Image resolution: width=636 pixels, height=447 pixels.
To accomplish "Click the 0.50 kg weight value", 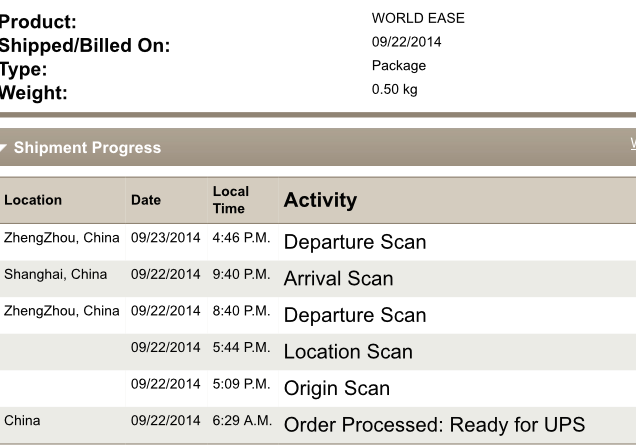I will click(394, 89).
